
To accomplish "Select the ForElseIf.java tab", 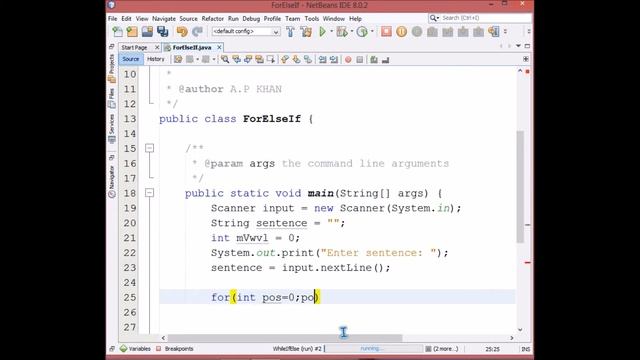I will pyautogui.click(x=192, y=48).
